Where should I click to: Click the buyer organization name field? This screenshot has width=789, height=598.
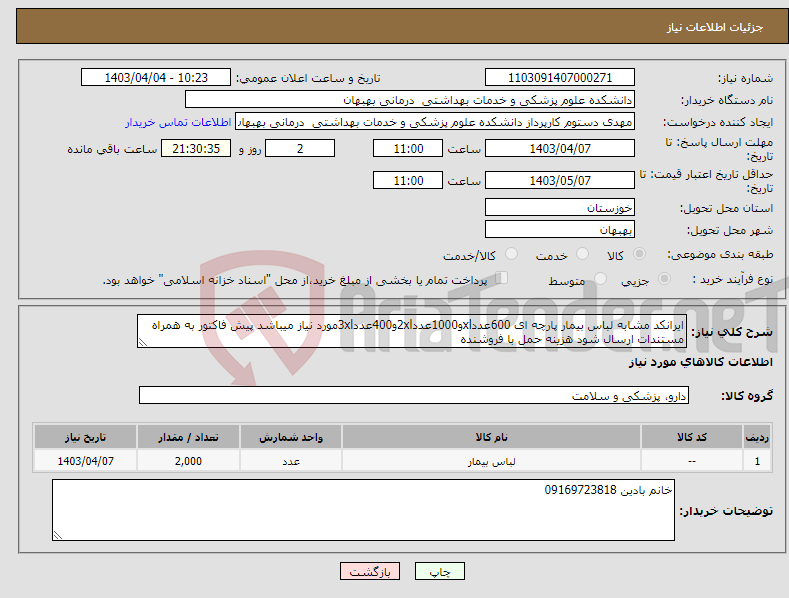click(410, 100)
